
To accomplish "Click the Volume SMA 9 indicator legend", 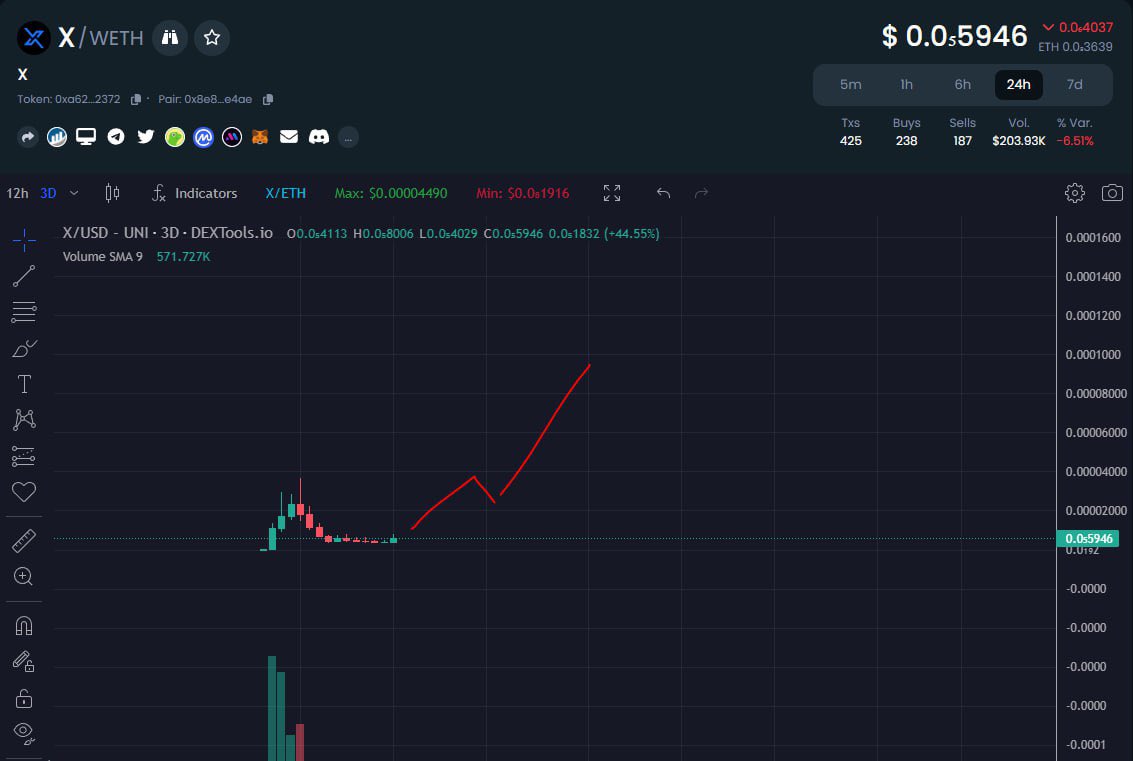I will click(x=103, y=257).
